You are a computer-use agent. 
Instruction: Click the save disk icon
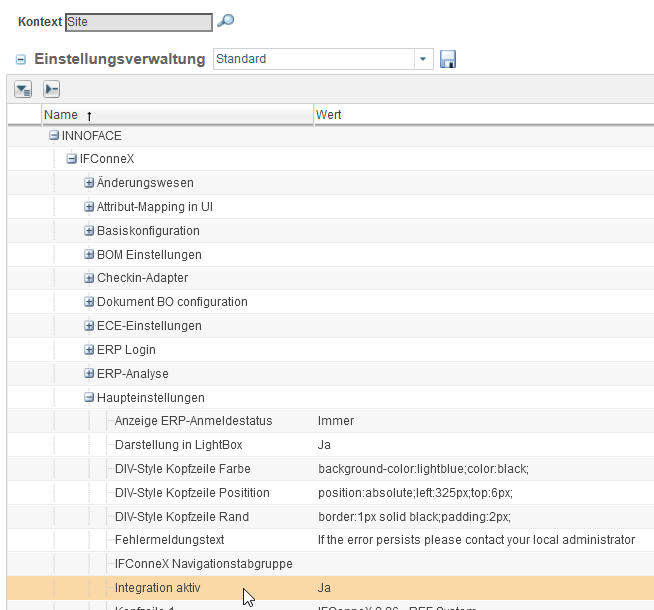coord(447,60)
